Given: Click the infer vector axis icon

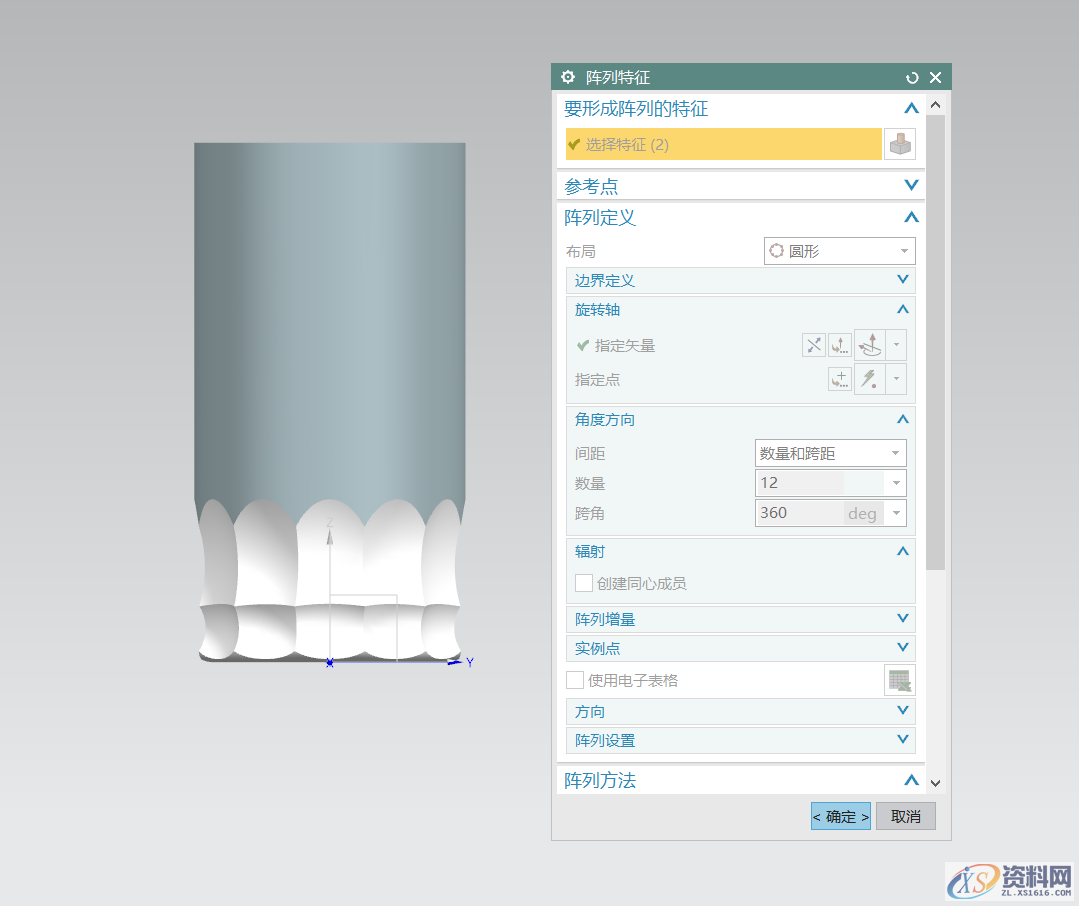Looking at the screenshot, I should [x=869, y=346].
